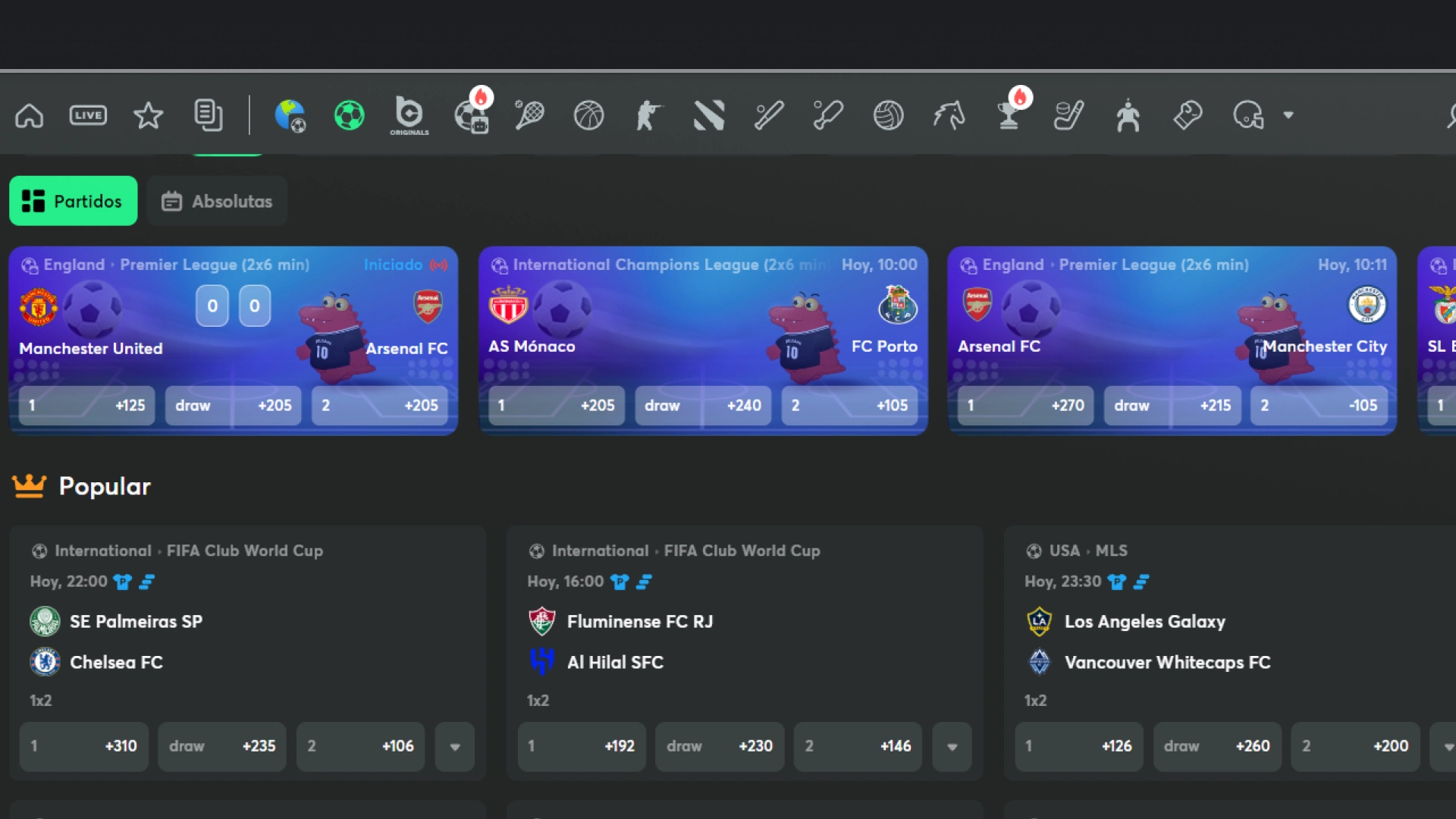Open the Al Hilal SFC team name
The height and width of the screenshot is (819, 1456).
pos(615,662)
